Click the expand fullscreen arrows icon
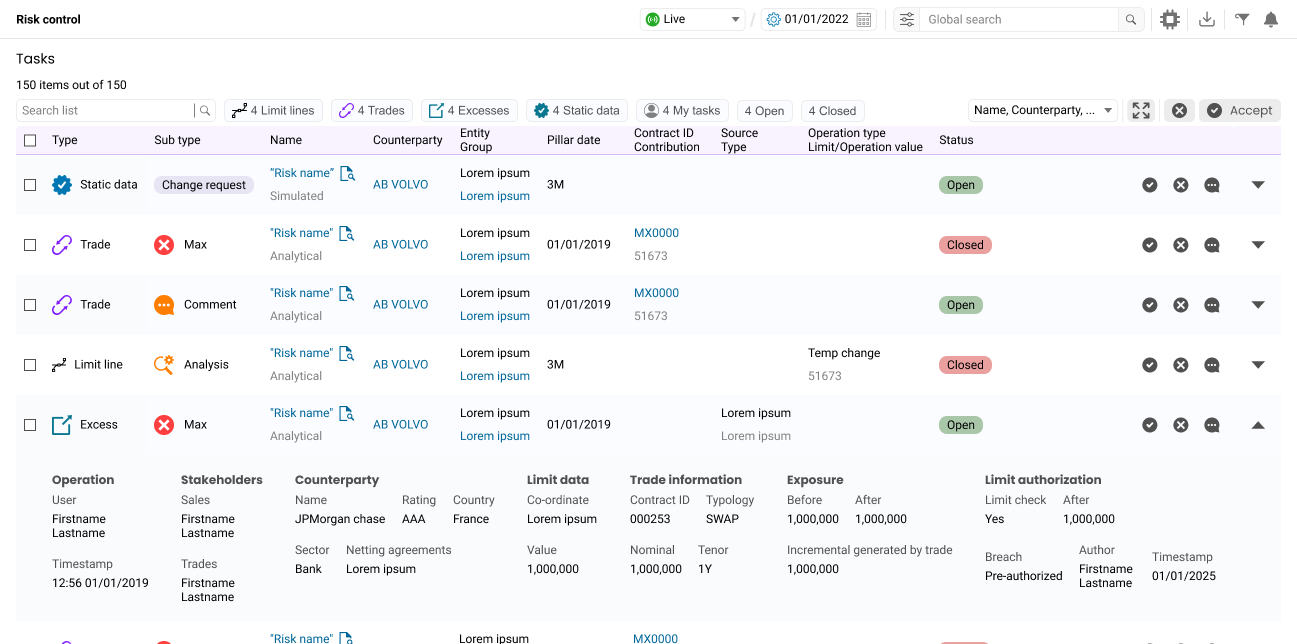Screen dimensions: 1297x644 coord(1141,111)
